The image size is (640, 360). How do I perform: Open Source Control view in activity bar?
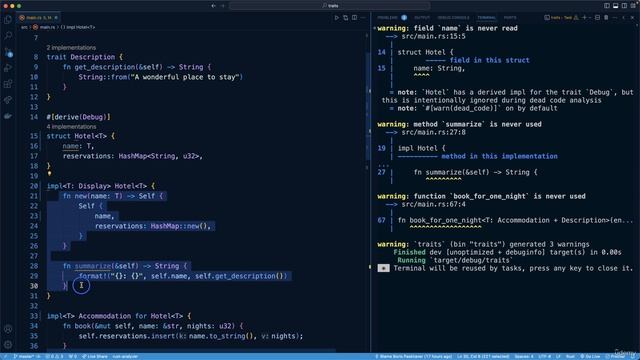pyautogui.click(x=8, y=52)
